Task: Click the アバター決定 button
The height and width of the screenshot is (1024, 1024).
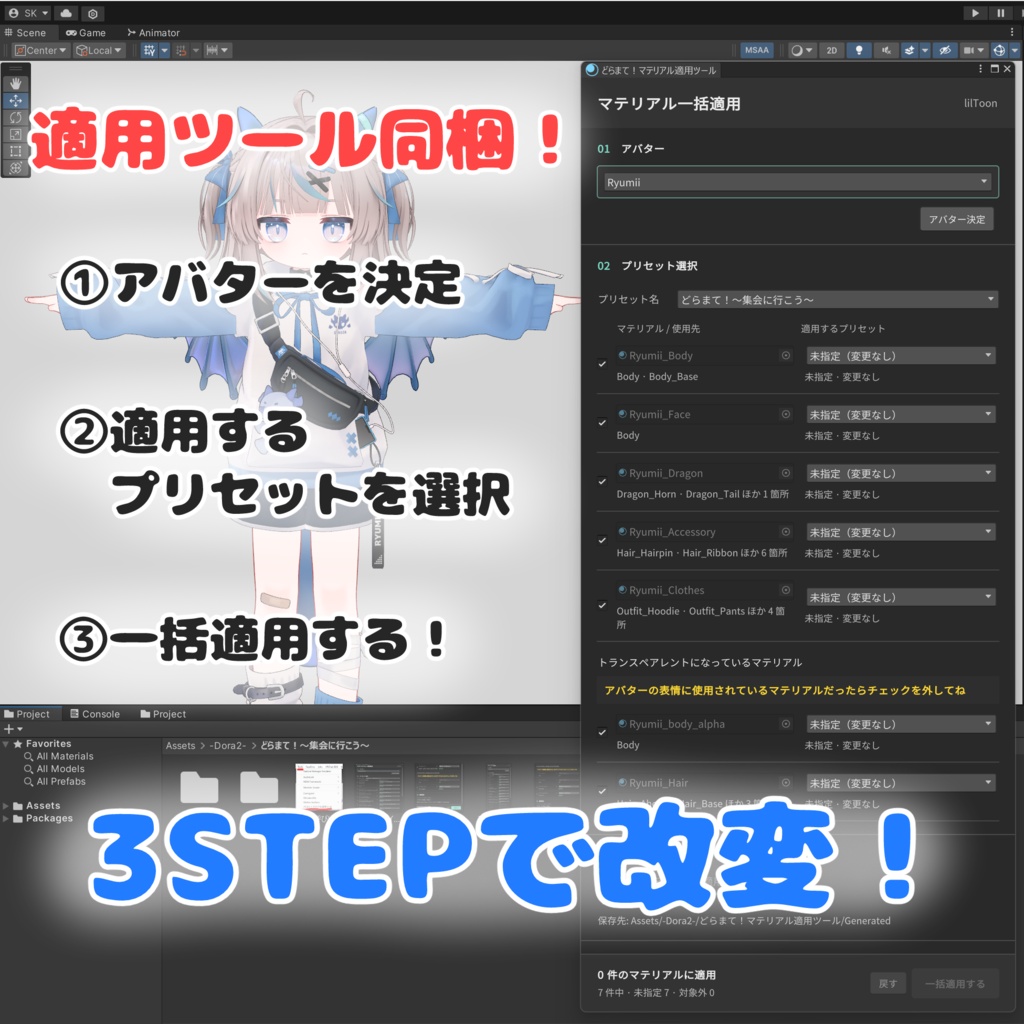Action: click(957, 219)
